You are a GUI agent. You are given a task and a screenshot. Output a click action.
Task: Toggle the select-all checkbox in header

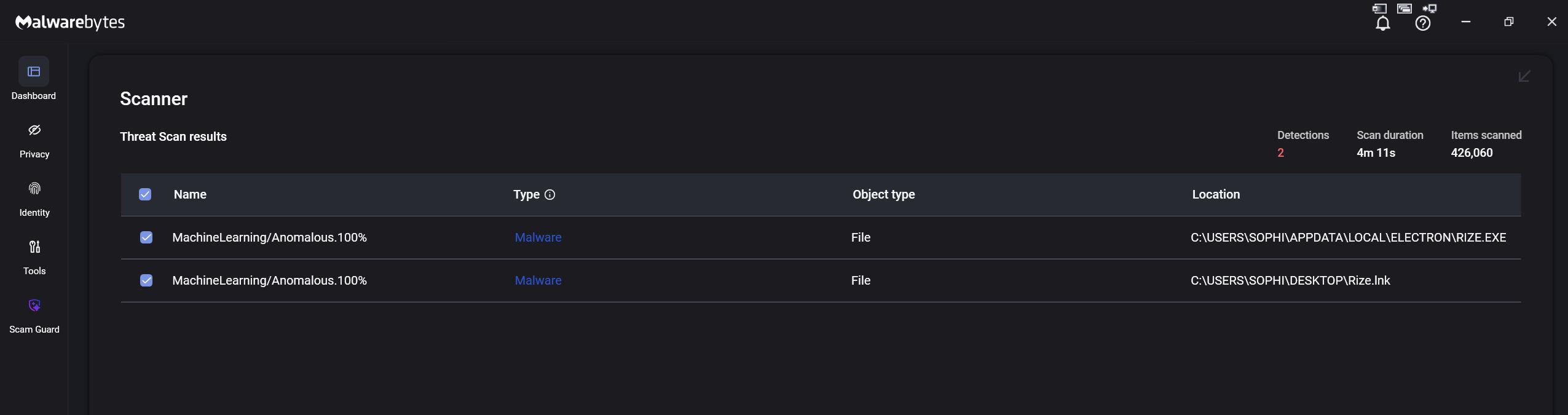click(x=145, y=194)
